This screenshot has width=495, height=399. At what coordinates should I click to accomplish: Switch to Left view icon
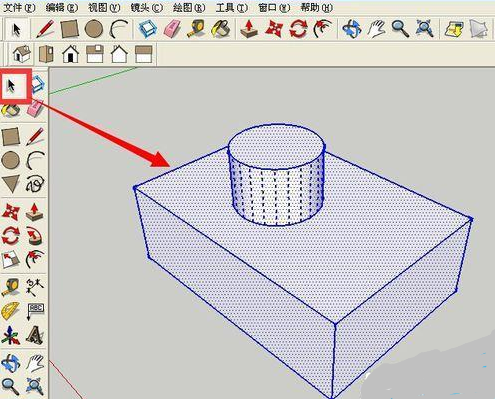144,54
